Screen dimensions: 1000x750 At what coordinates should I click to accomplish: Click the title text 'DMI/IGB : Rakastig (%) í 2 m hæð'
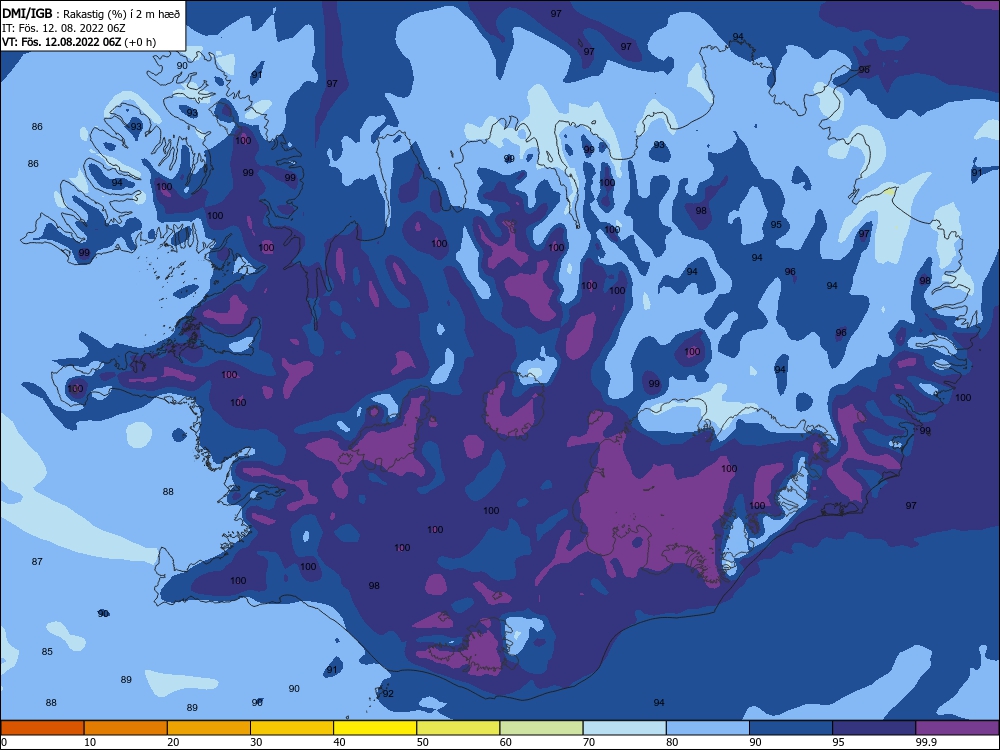(x=91, y=13)
